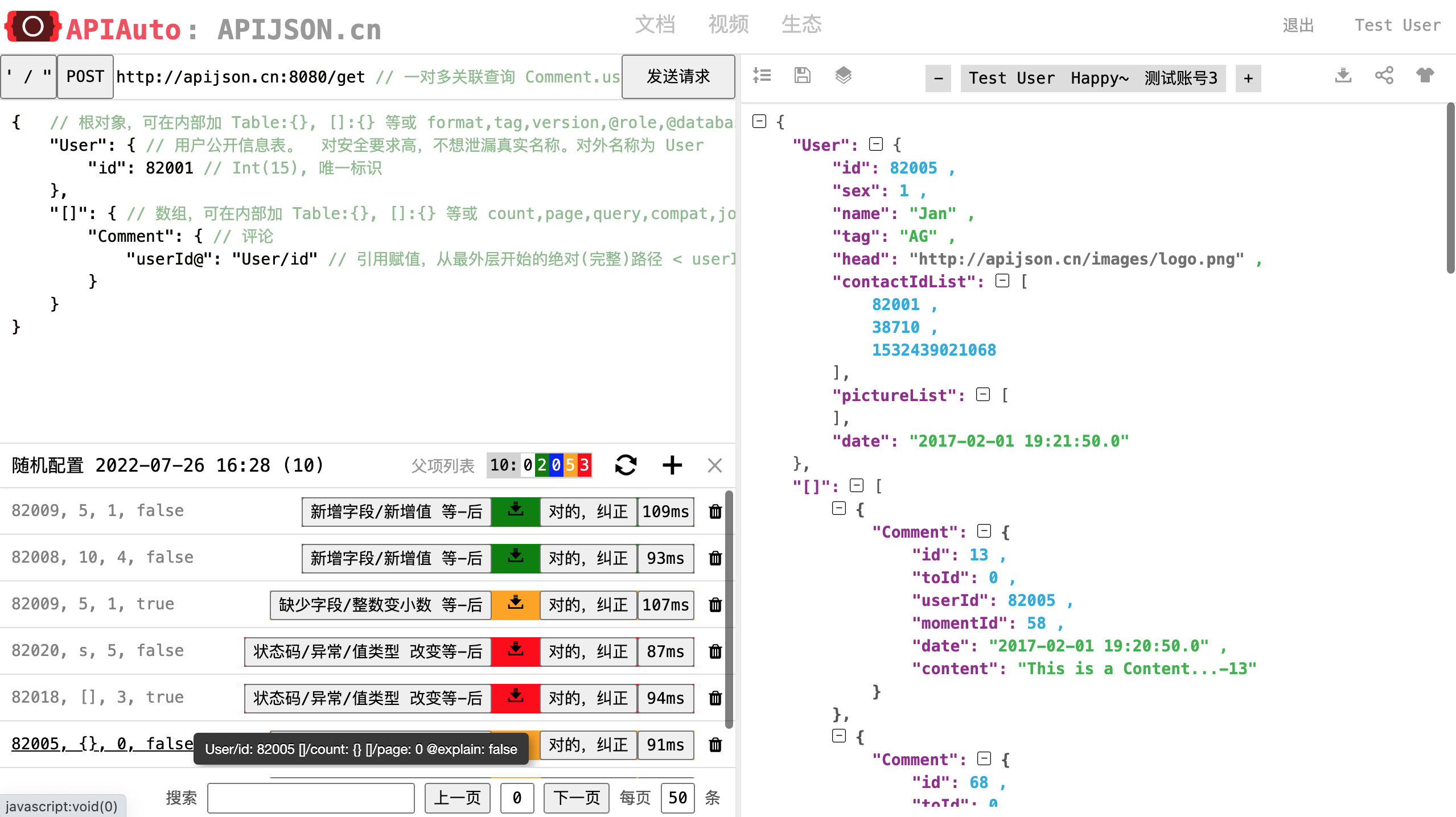The width and height of the screenshot is (1456, 817).
Task: Collapse the "User" JSON object
Action: click(875, 145)
